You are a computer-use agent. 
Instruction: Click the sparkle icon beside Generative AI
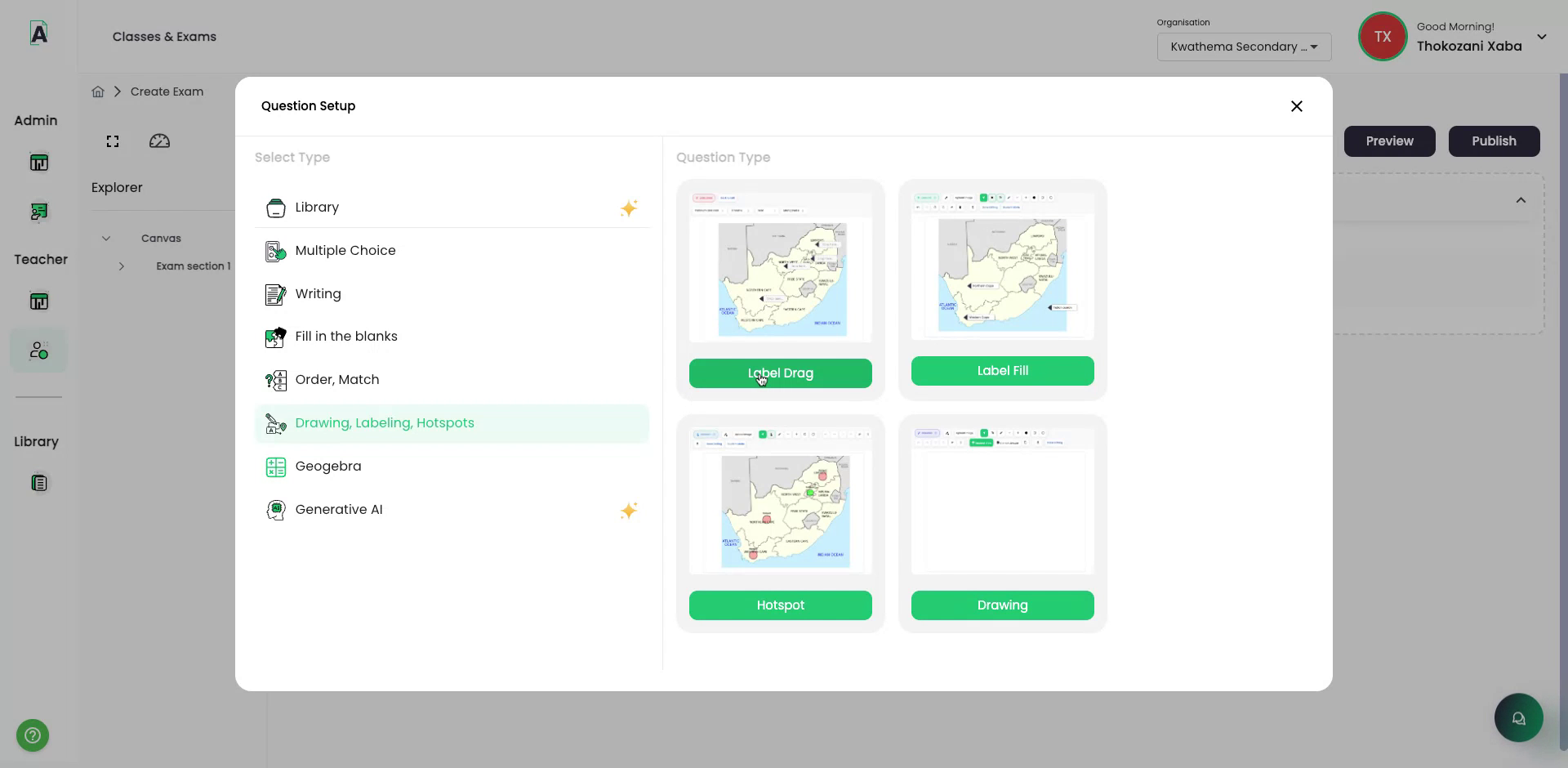click(629, 510)
